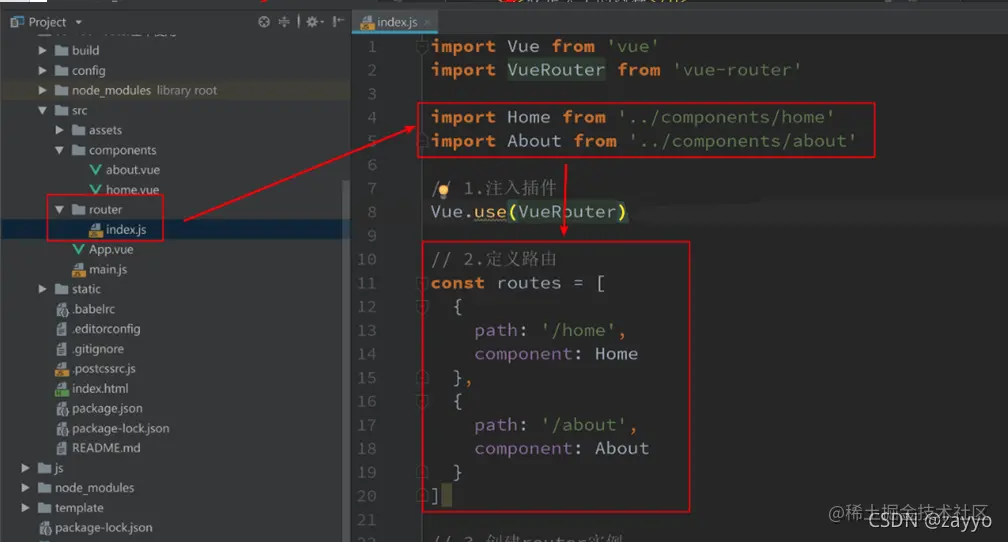Expand the js folder
1008x542 pixels.
coord(26,468)
